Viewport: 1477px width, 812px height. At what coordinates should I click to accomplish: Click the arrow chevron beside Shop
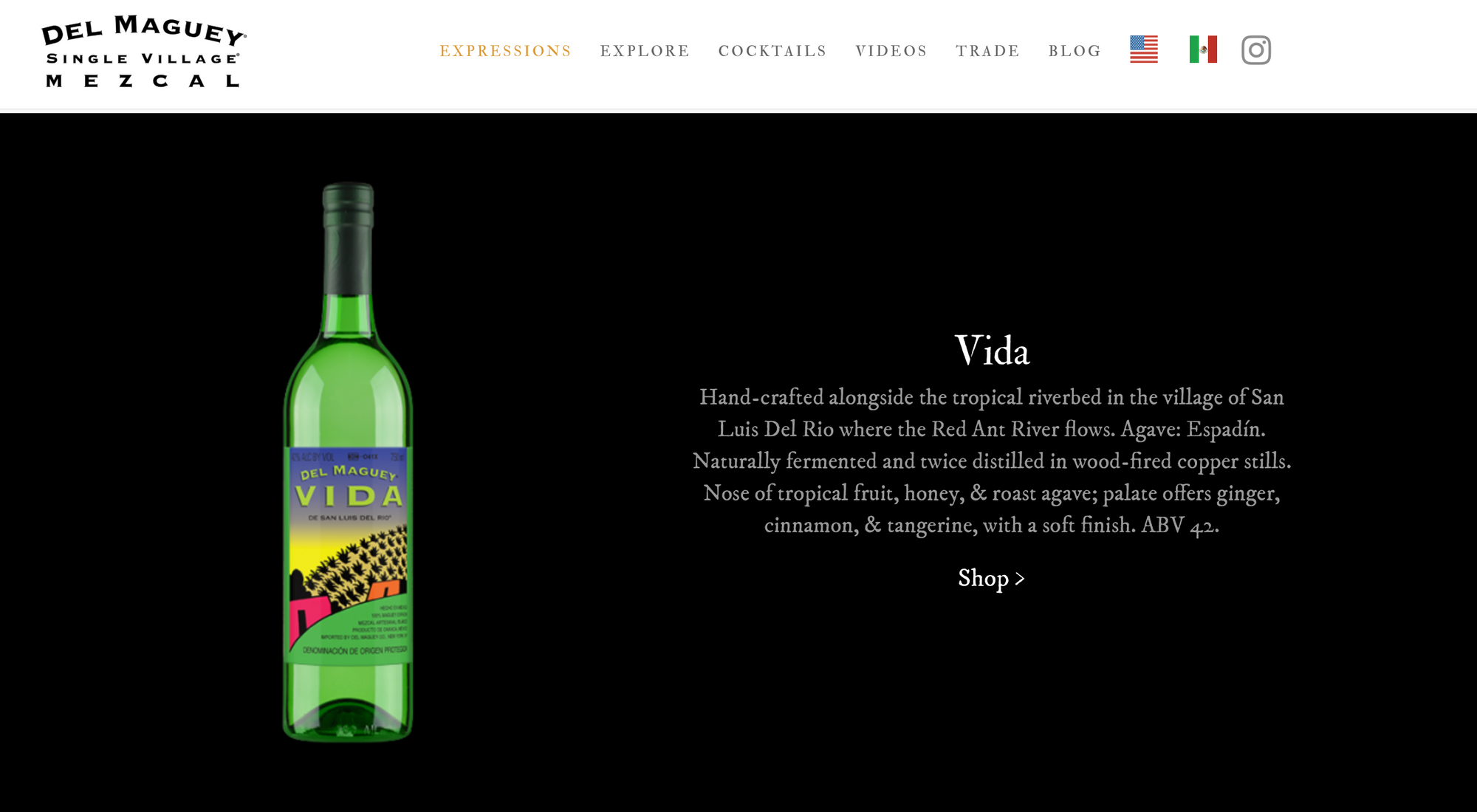(x=1020, y=579)
